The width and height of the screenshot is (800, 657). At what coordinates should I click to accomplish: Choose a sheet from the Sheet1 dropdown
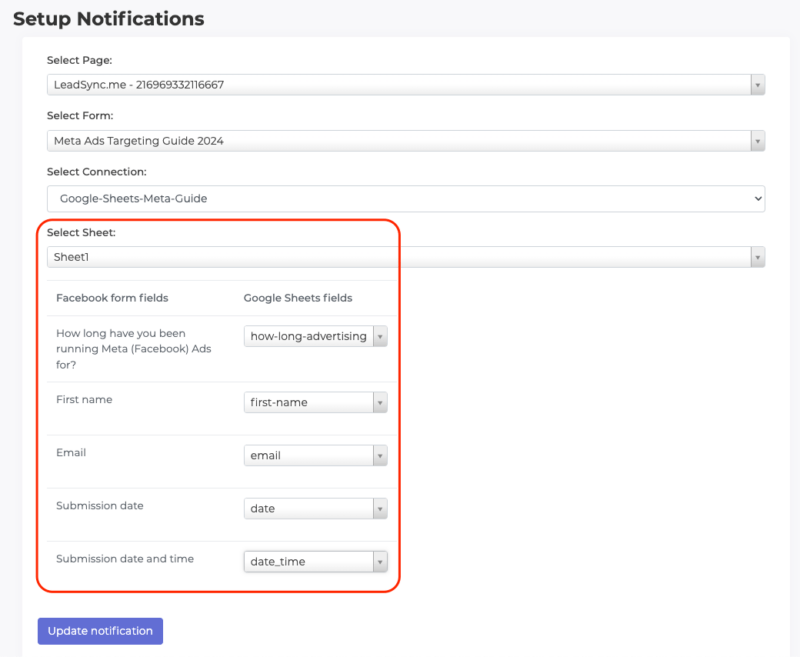coord(400,256)
